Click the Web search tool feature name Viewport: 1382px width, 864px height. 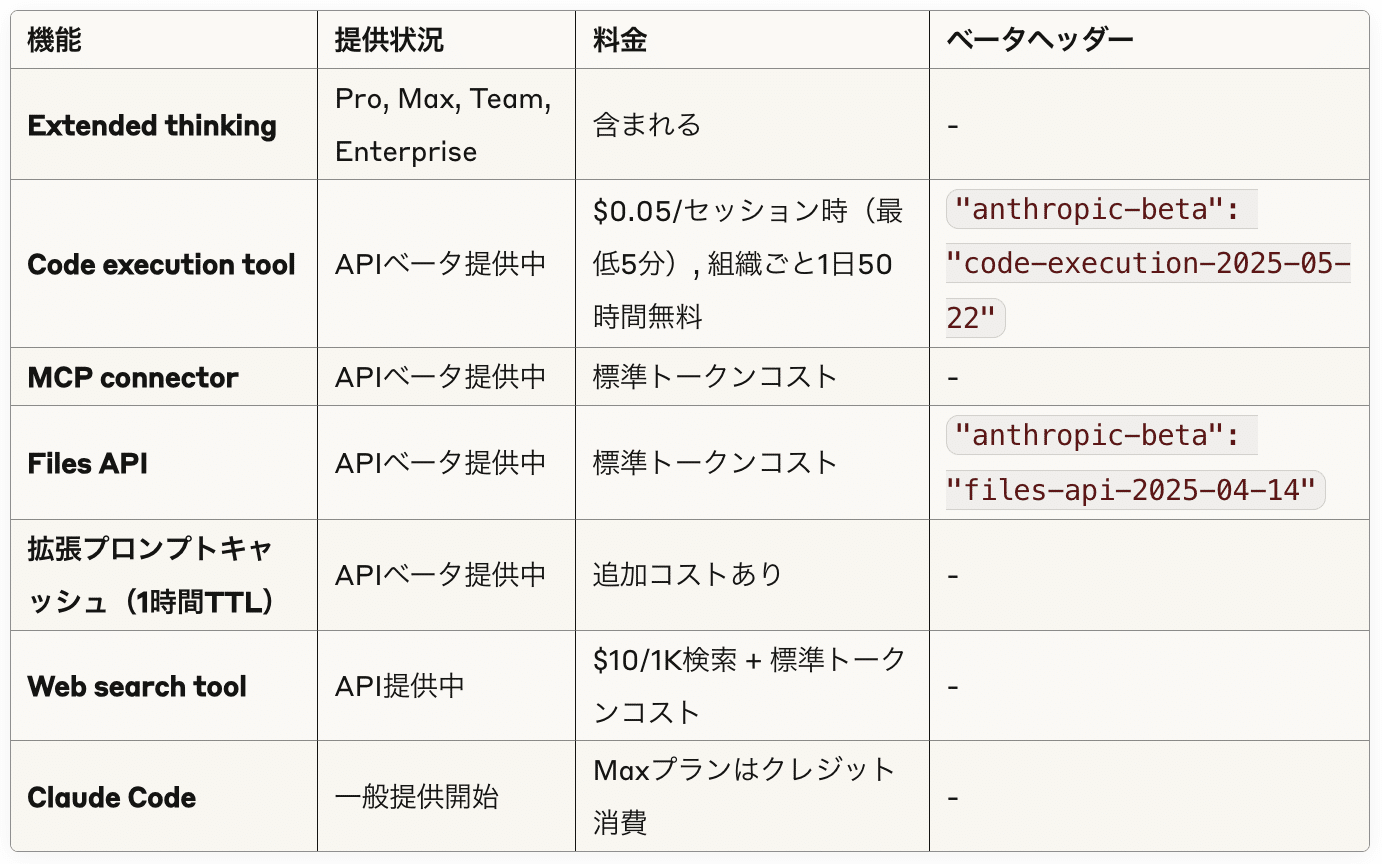coord(137,687)
